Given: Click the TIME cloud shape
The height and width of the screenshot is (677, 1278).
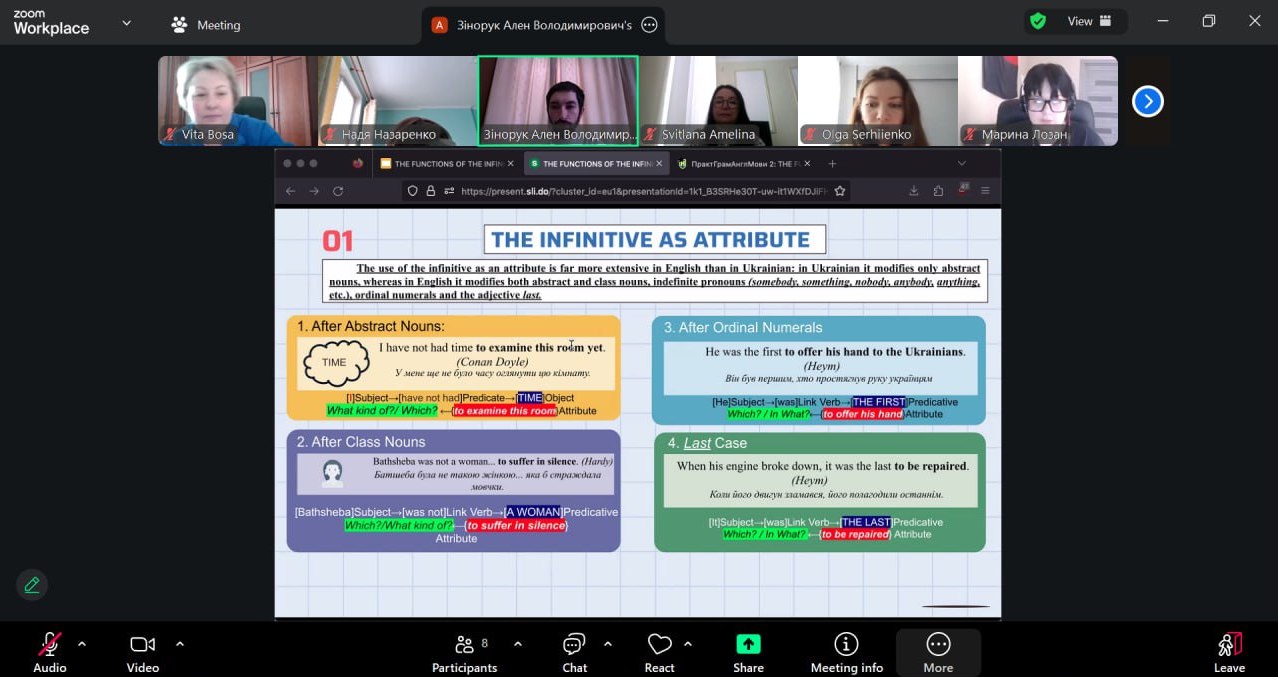Looking at the screenshot, I should [334, 362].
